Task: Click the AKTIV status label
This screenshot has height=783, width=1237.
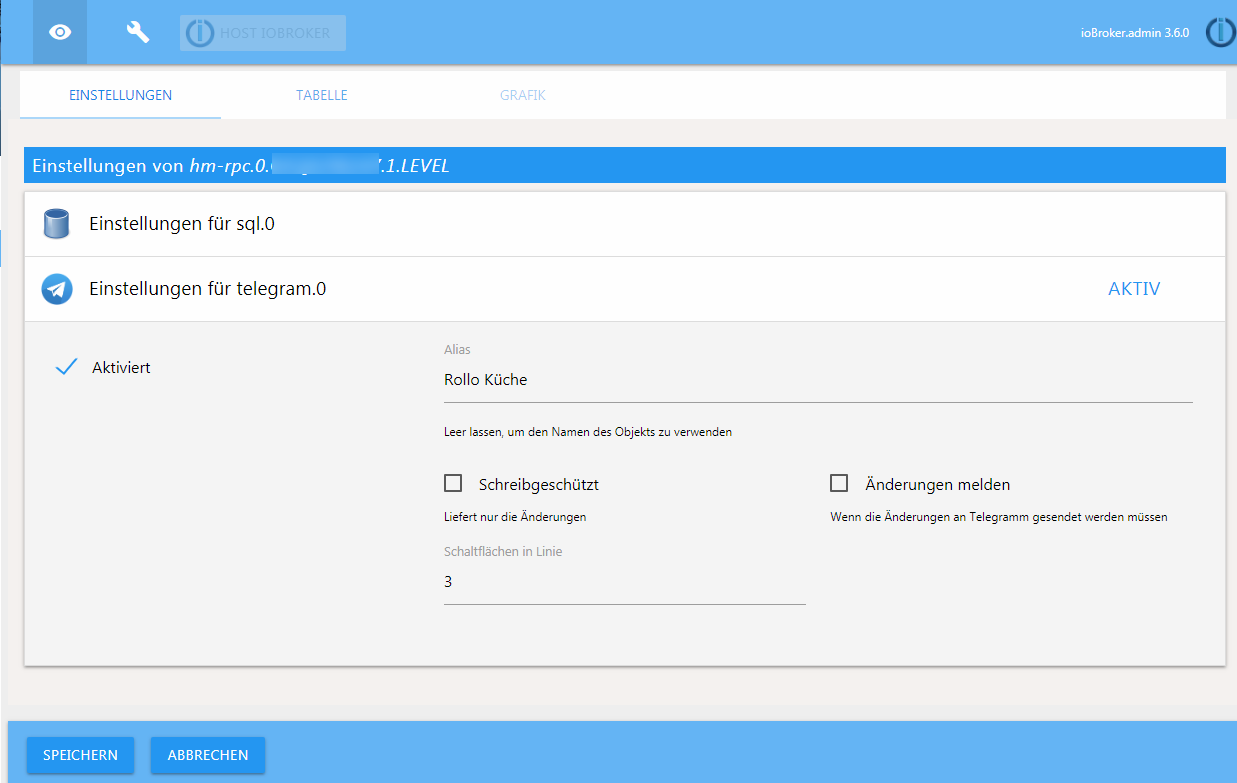Action: [x=1134, y=289]
